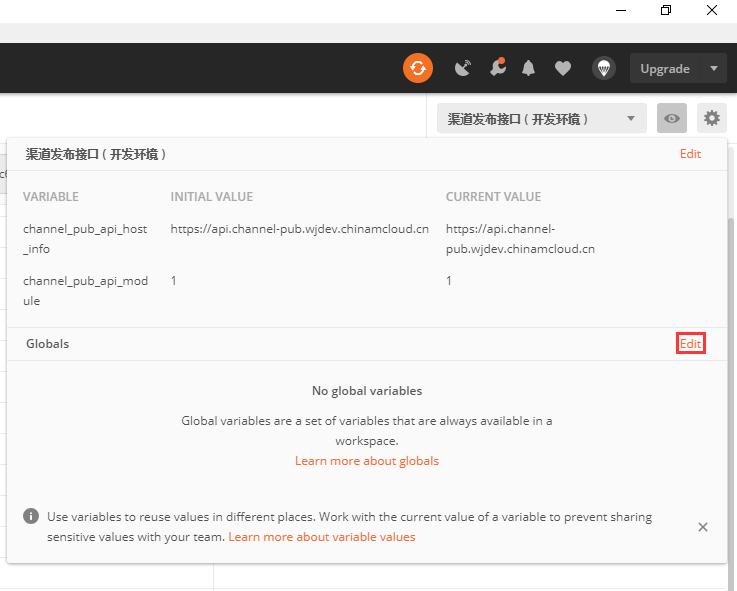Open notifications bell icon
737x591 pixels.
tap(528, 68)
